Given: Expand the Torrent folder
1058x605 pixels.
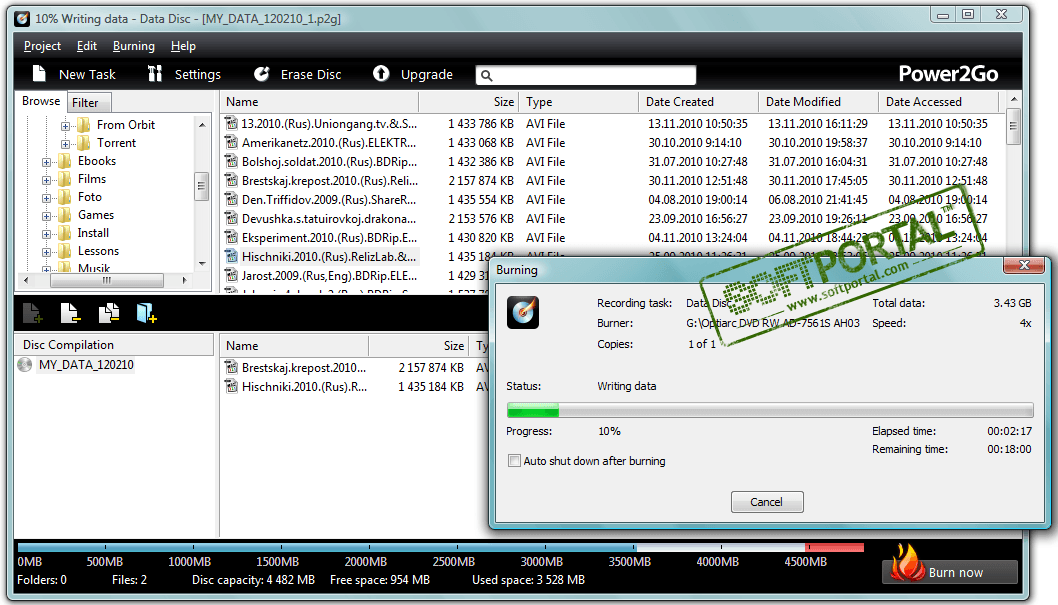Looking at the screenshot, I should (65, 144).
